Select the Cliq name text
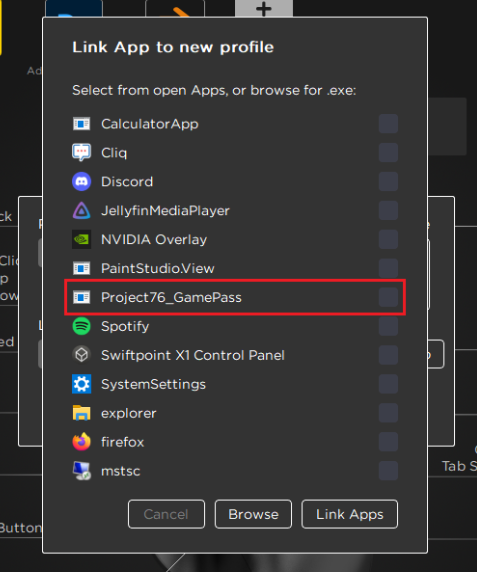 click(114, 153)
